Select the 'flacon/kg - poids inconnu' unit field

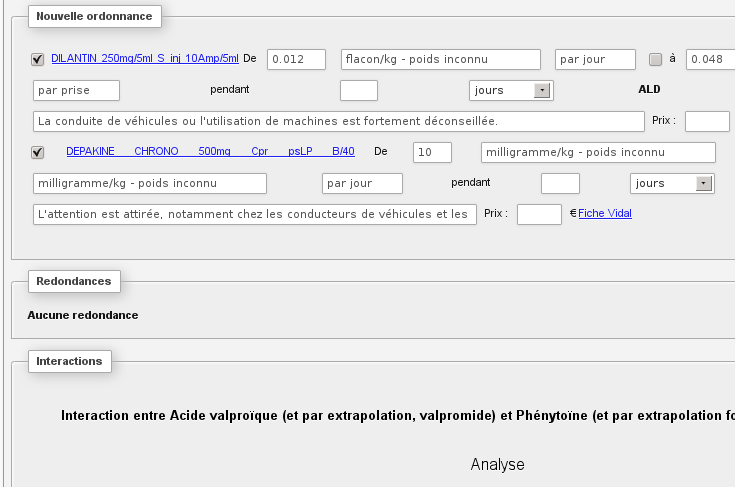click(440, 59)
